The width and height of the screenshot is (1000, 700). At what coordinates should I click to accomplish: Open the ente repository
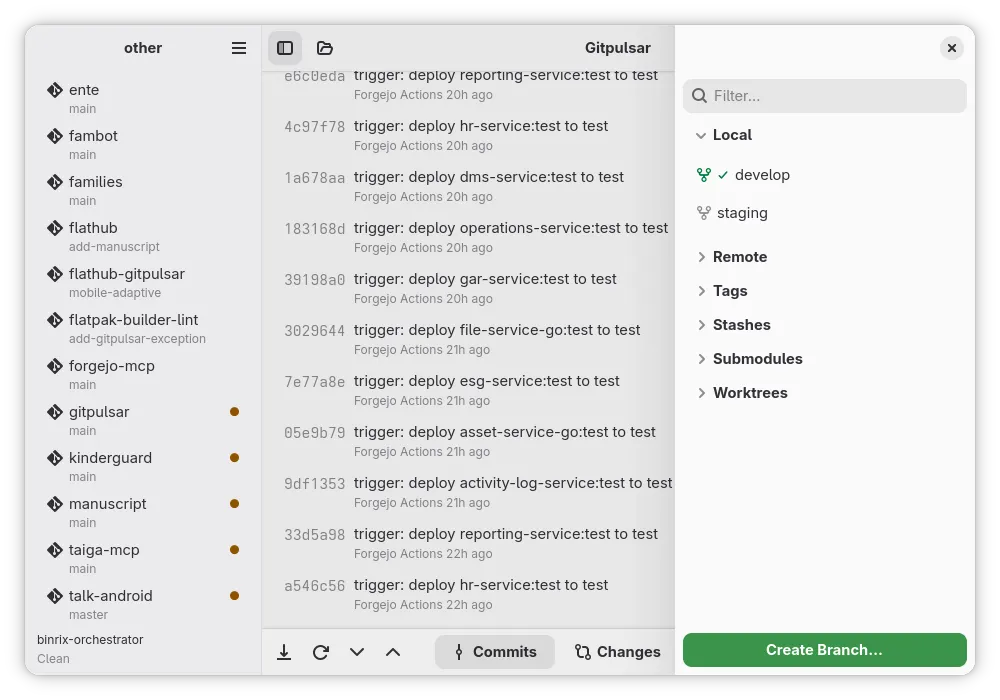[143, 98]
